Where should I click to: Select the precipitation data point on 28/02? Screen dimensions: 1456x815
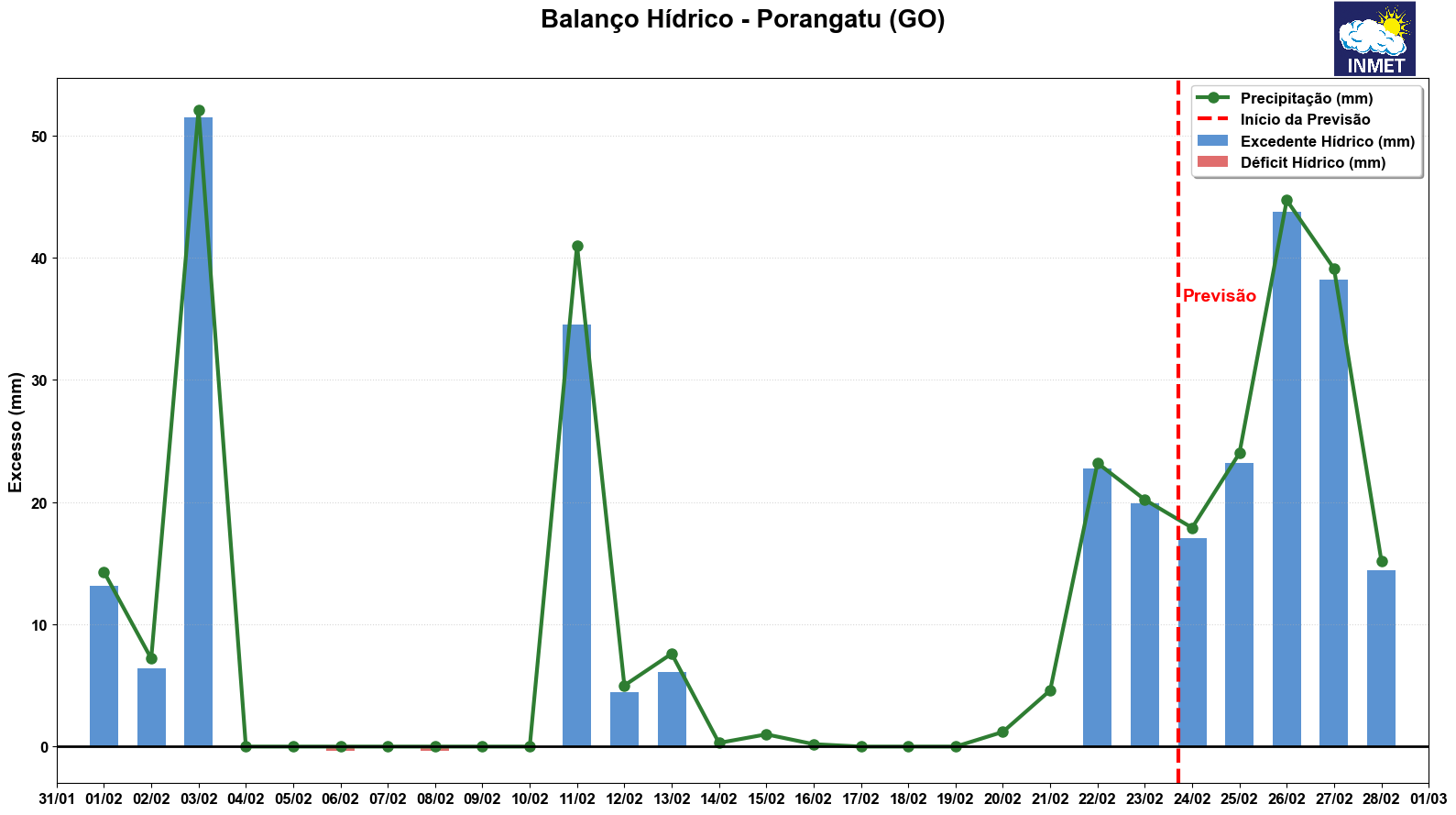point(1382,561)
